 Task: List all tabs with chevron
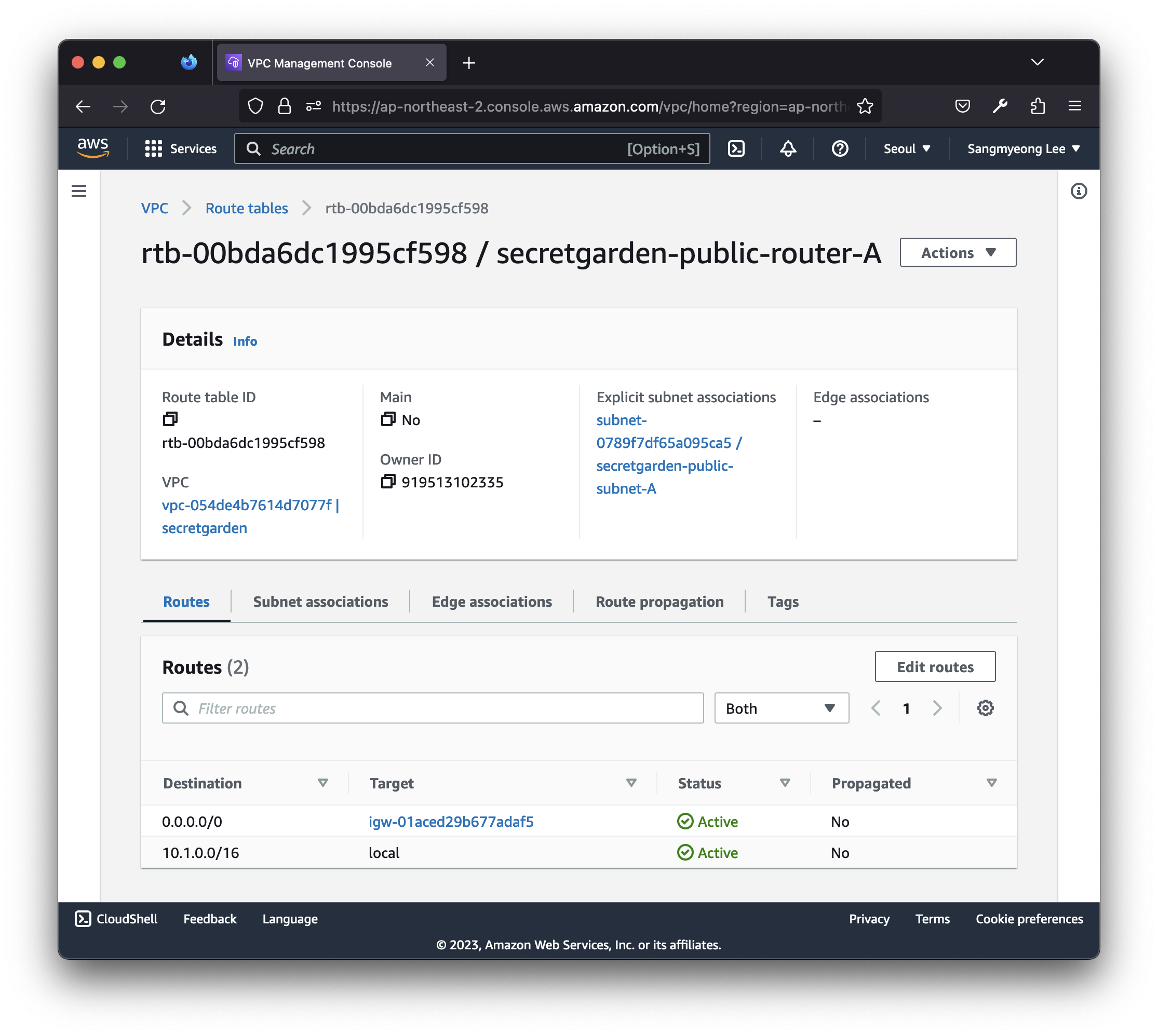pyautogui.click(x=1037, y=62)
